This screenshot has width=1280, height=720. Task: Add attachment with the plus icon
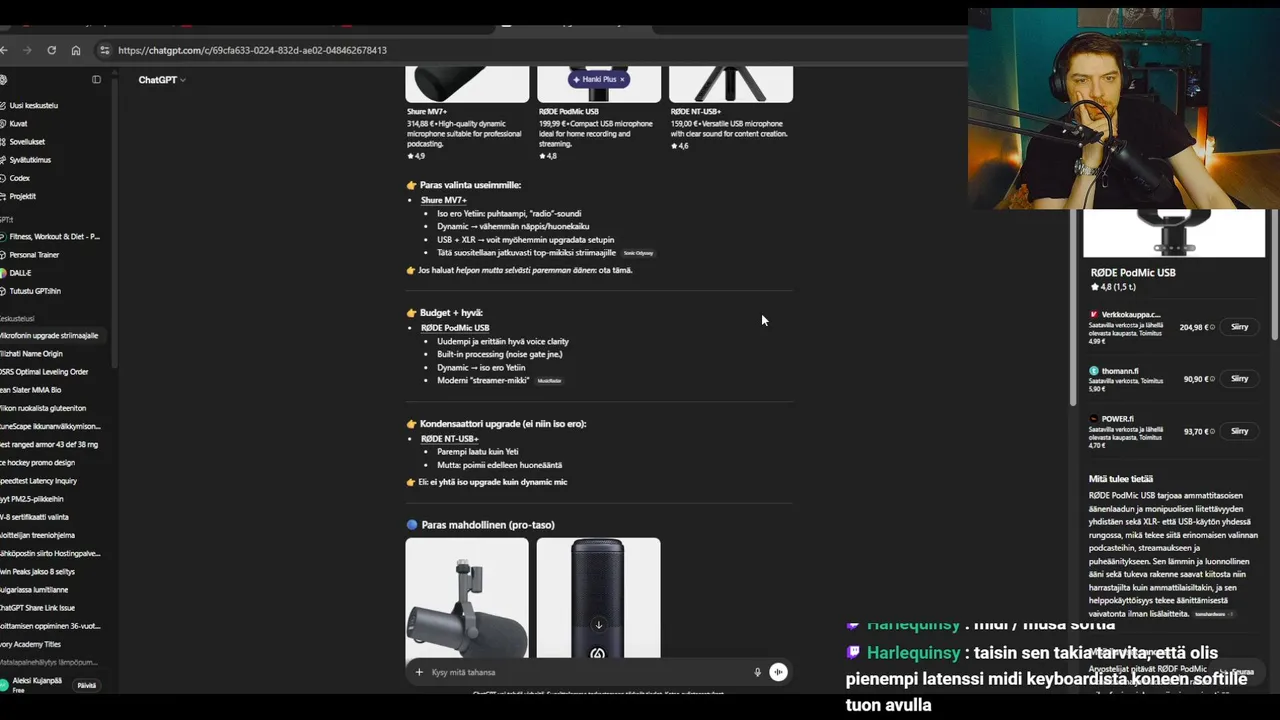pos(419,672)
